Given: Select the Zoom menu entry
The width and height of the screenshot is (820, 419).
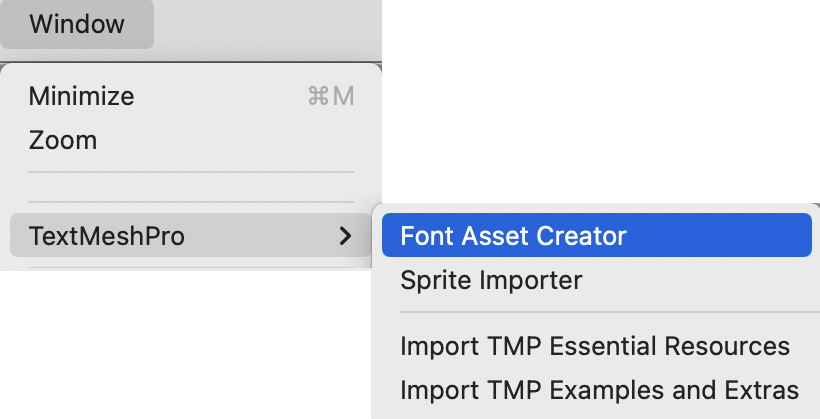Looking at the screenshot, I should [63, 140].
